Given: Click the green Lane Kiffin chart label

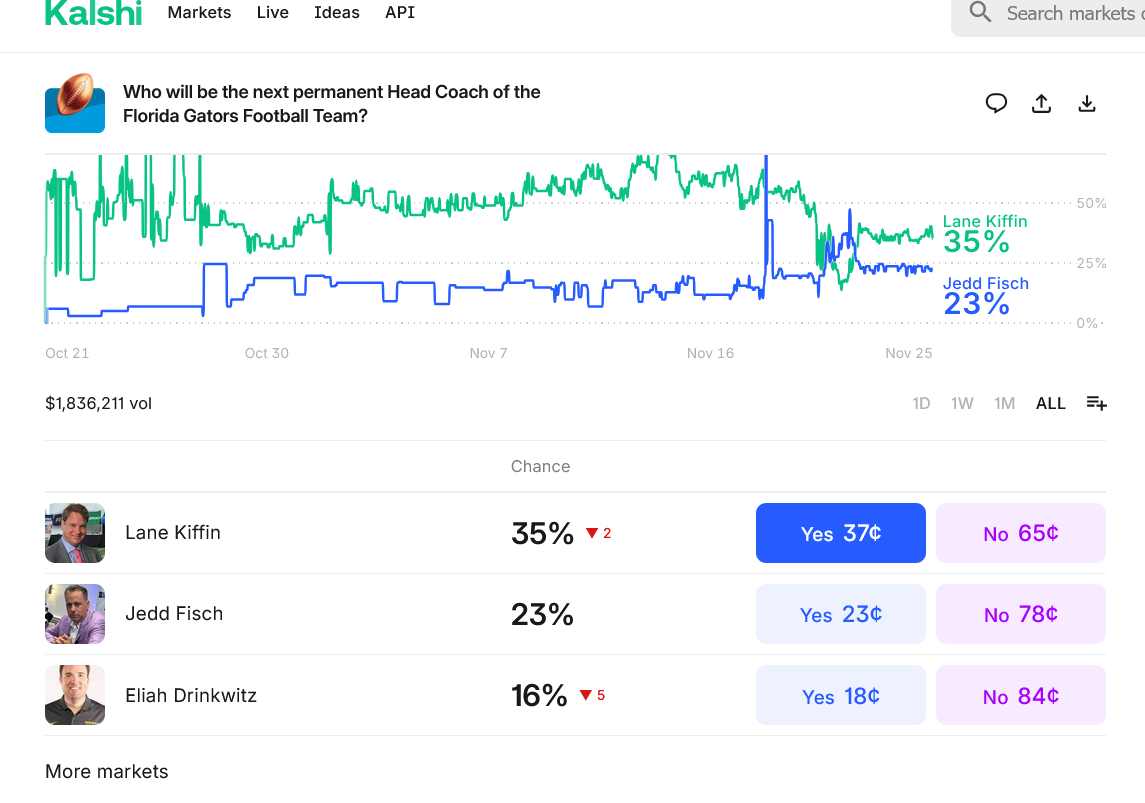Looking at the screenshot, I should coord(984,221).
